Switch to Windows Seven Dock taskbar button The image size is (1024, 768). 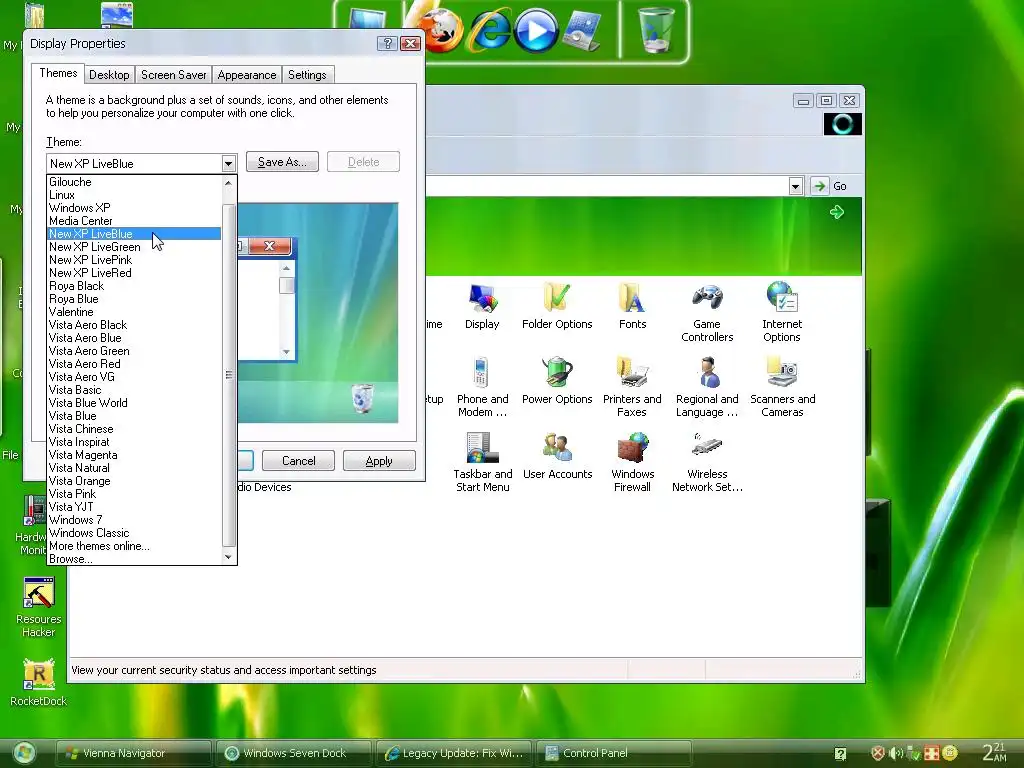293,753
